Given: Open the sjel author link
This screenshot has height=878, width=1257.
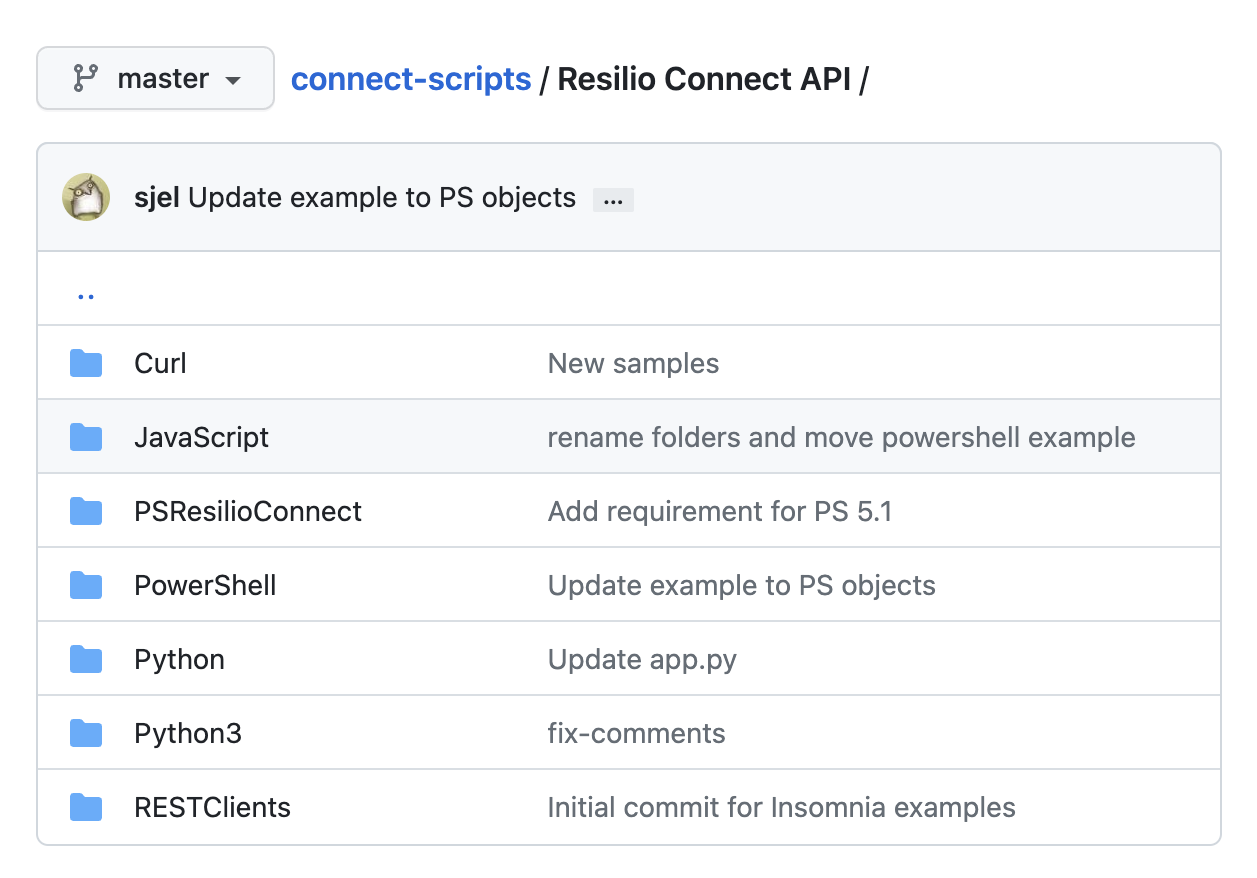Looking at the screenshot, I should pyautogui.click(x=156, y=198).
